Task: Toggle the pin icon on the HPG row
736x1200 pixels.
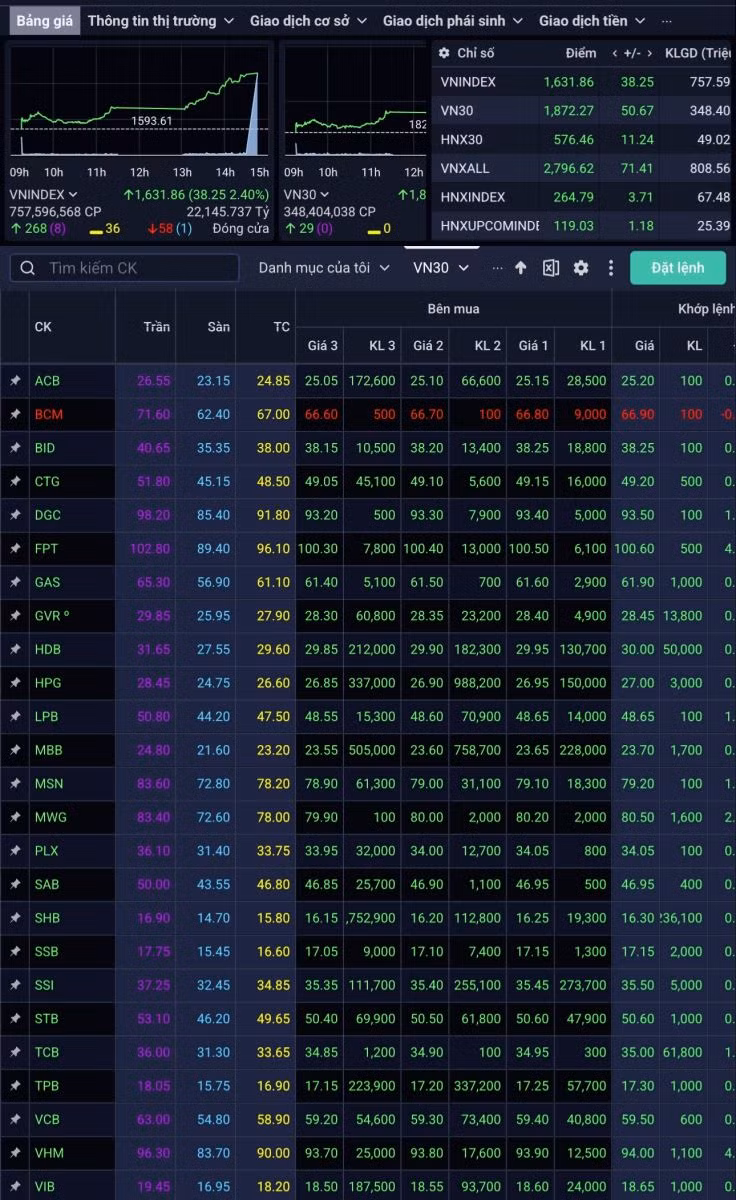Action: click(15, 682)
